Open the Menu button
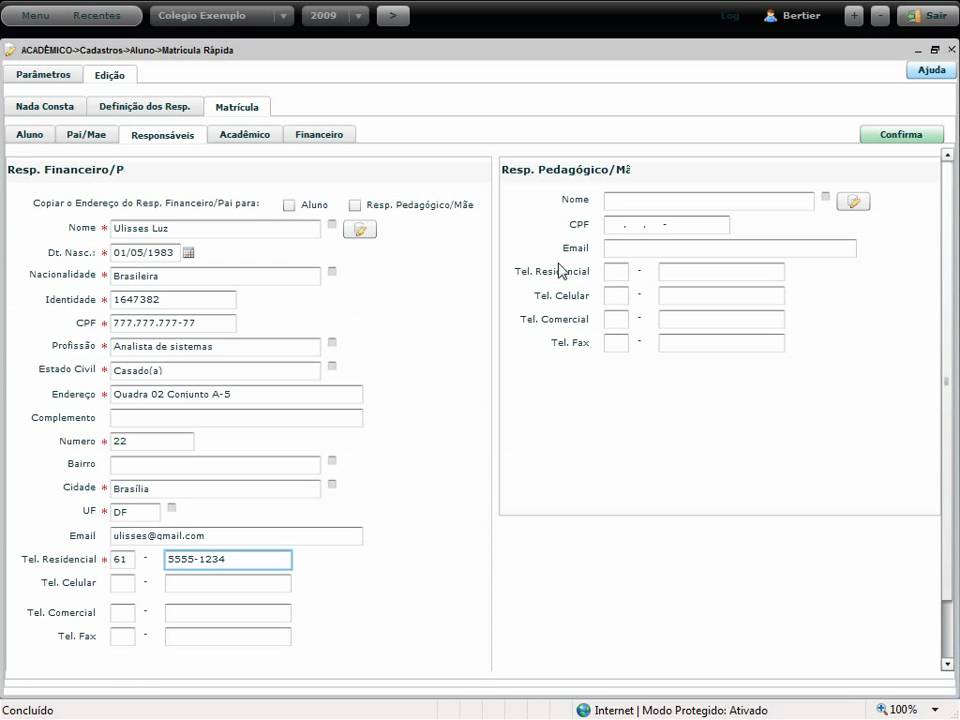This screenshot has width=960, height=720. coord(36,16)
